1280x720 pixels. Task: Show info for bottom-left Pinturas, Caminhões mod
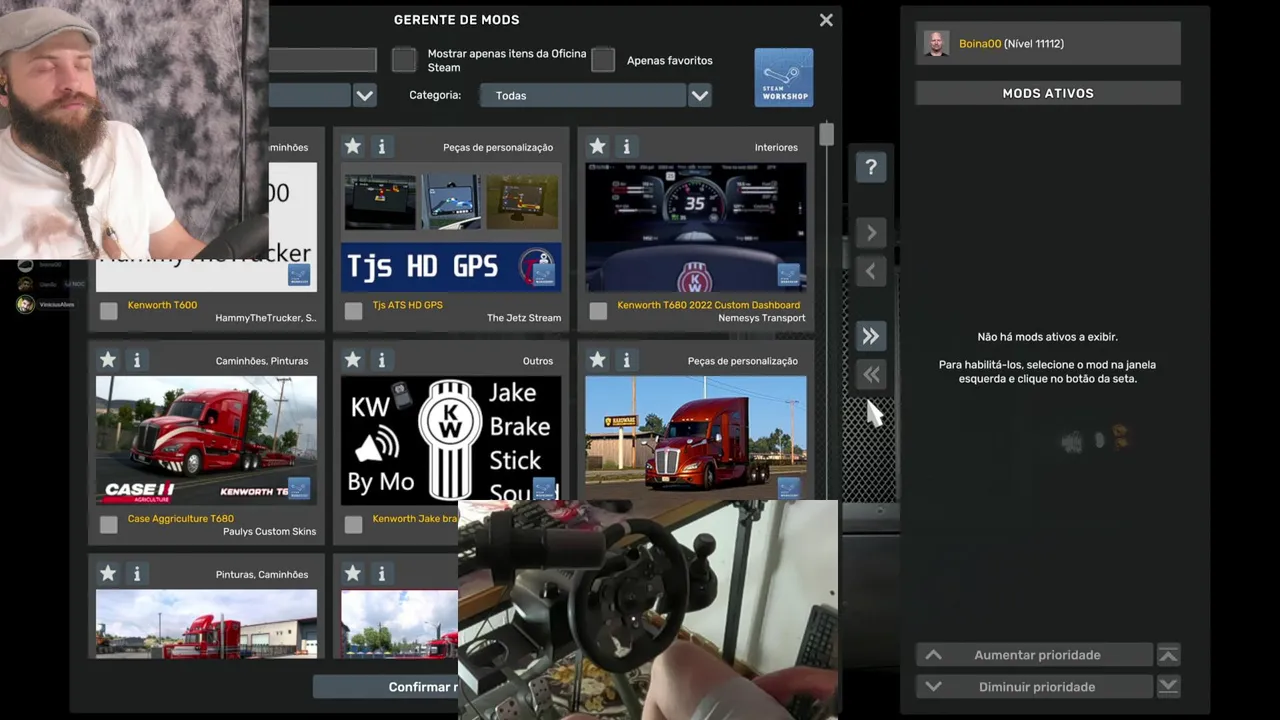click(x=137, y=574)
